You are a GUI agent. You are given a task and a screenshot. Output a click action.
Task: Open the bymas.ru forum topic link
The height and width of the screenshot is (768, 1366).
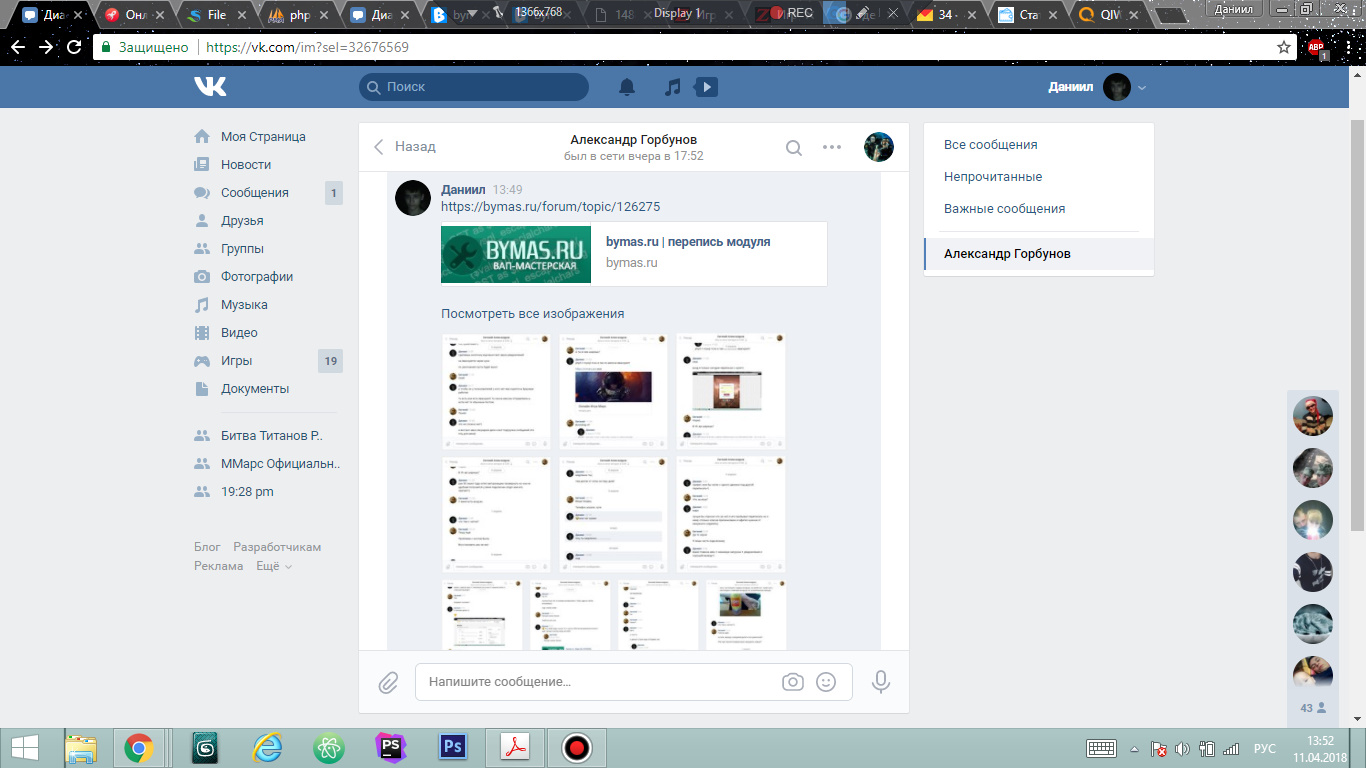click(550, 207)
